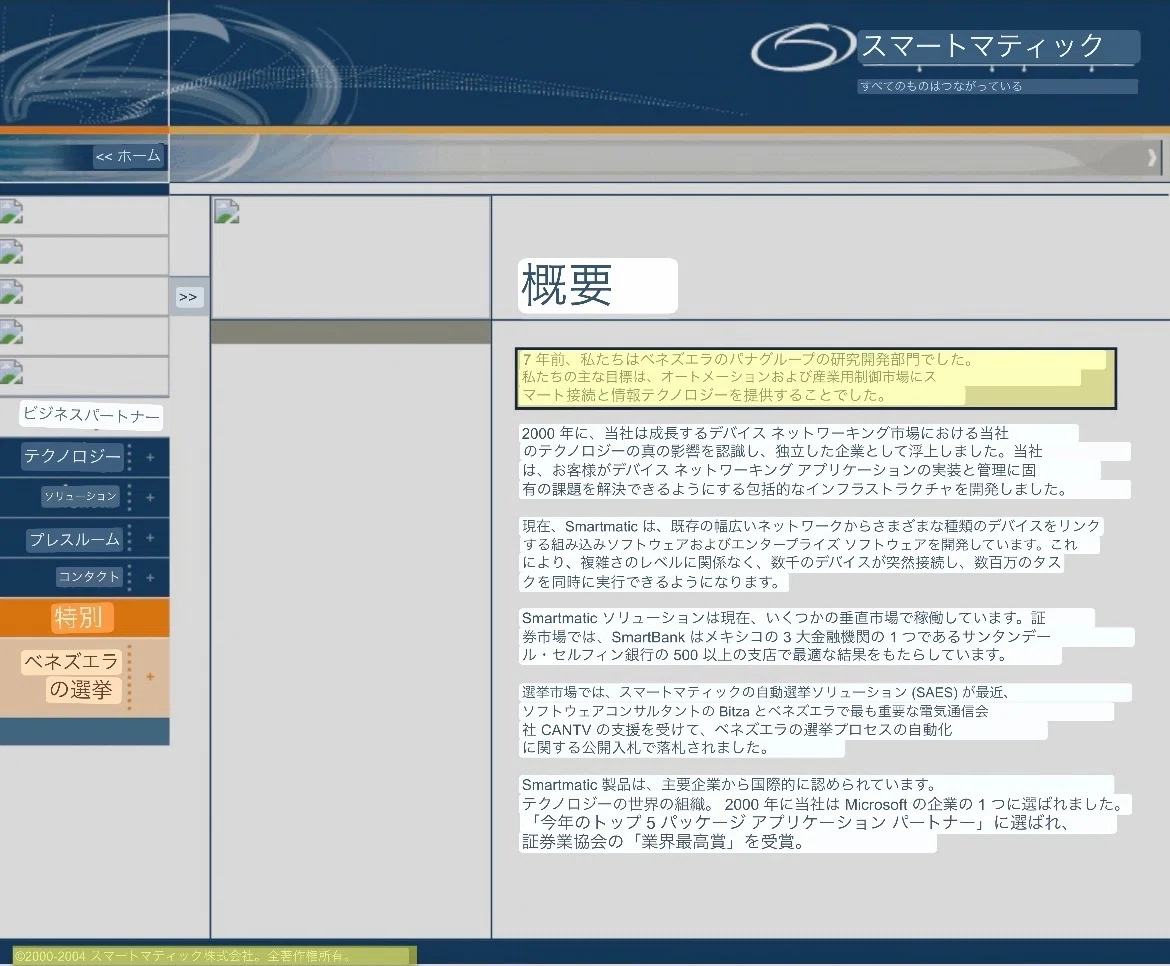This screenshot has height=966, width=1170.
Task: Open ビジネスパートナー menu item
Action: (x=91, y=415)
